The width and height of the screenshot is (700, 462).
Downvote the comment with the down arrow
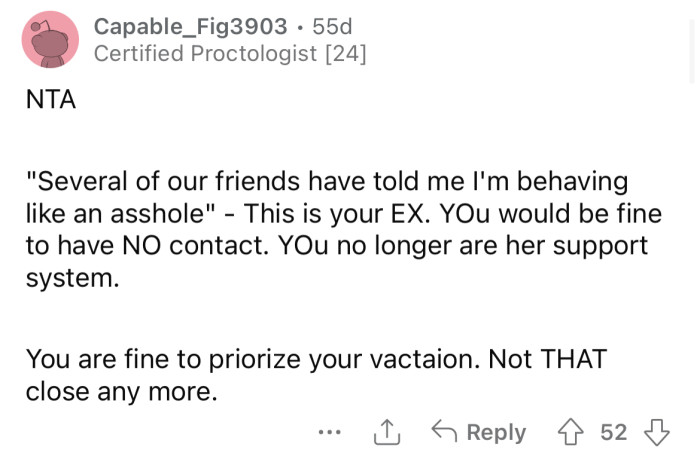point(655,432)
